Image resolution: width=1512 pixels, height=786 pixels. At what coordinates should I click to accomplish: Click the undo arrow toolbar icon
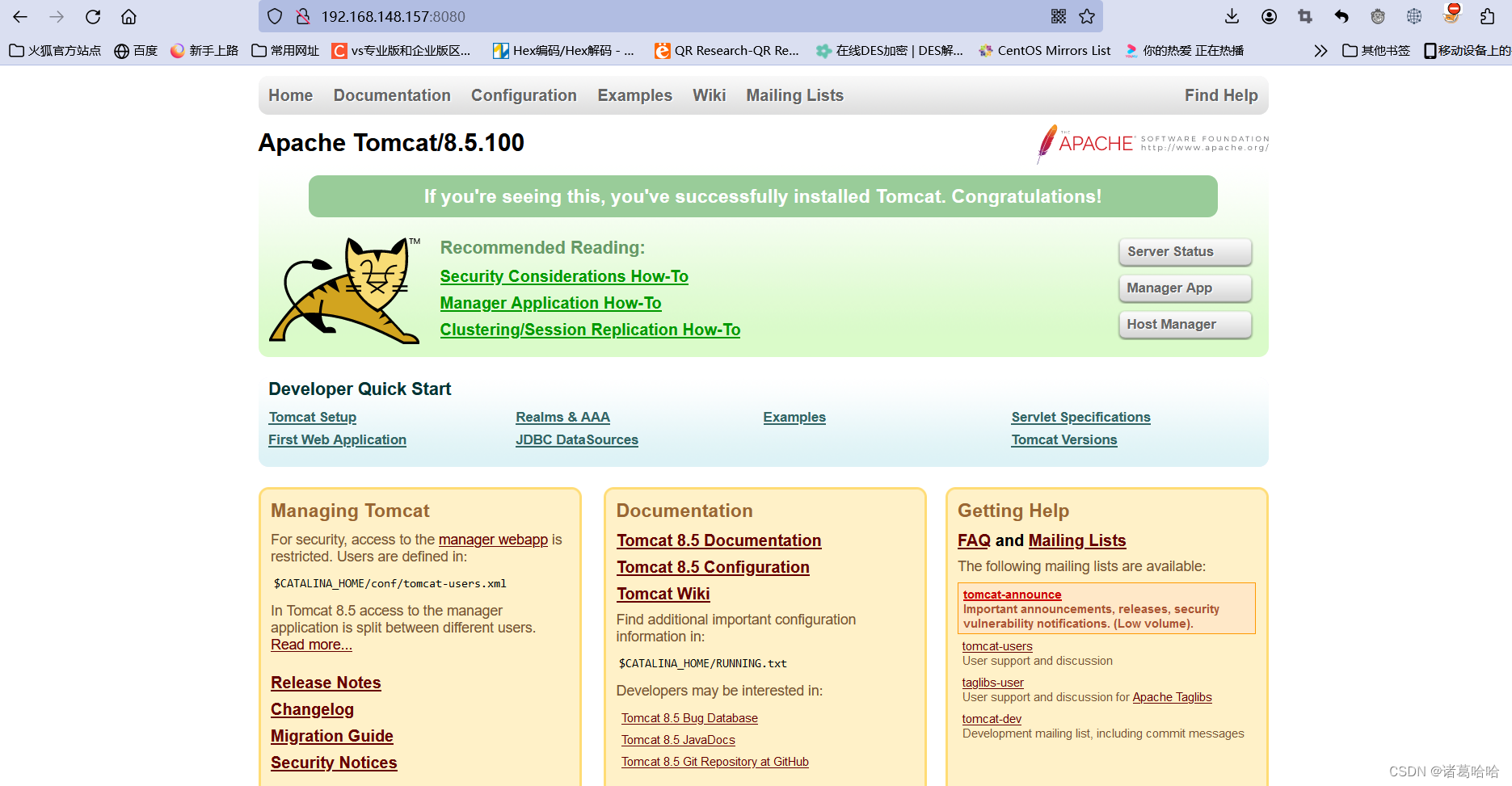1341,16
